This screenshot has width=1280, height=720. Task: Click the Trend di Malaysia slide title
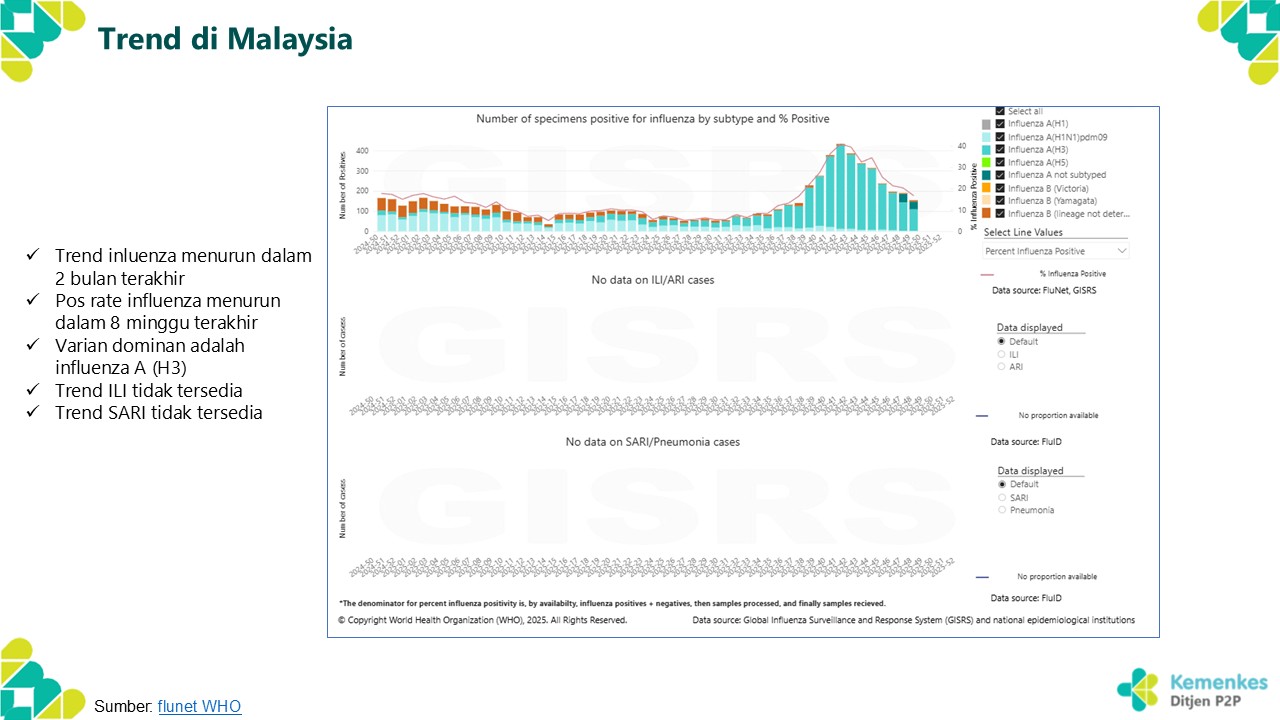click(224, 39)
